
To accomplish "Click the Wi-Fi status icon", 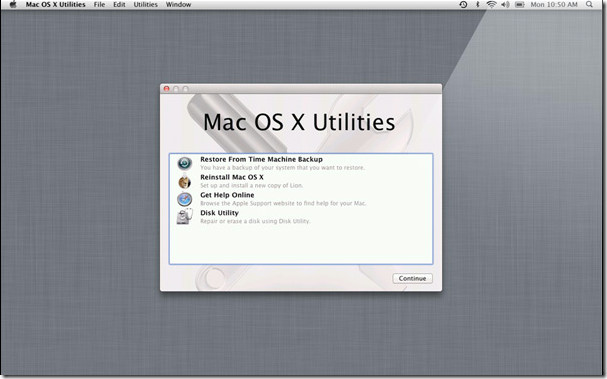I will tap(491, 4).
